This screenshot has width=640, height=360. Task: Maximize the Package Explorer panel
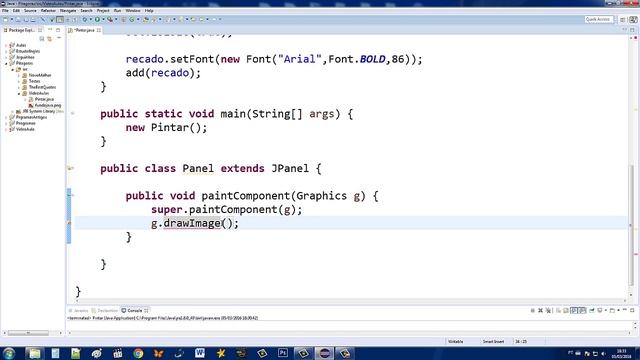click(x=58, y=30)
